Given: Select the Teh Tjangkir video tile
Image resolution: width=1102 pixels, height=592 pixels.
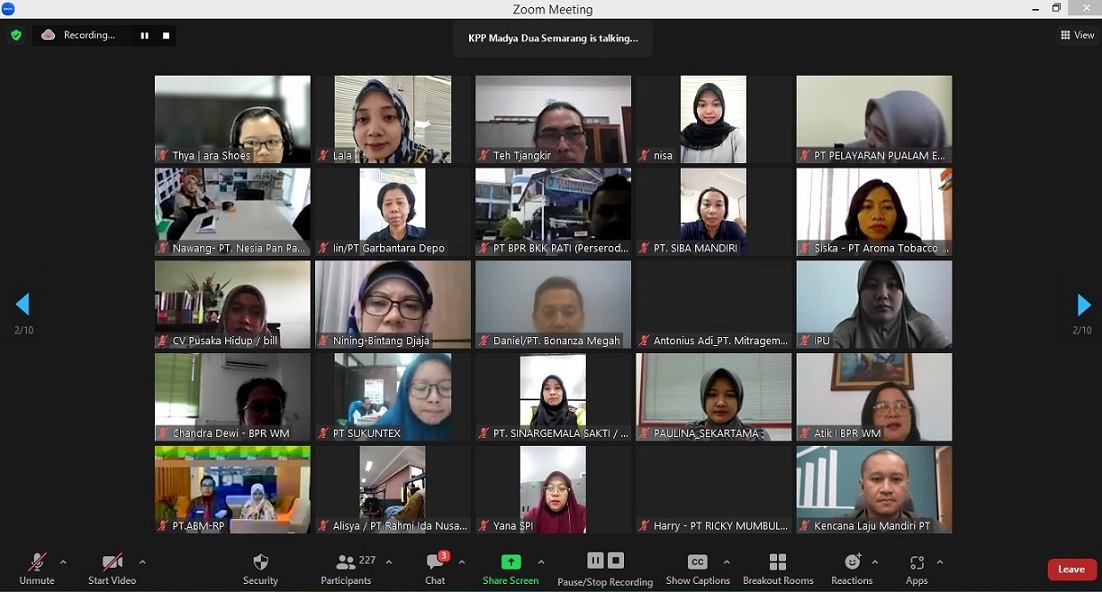Looking at the screenshot, I should point(553,119).
